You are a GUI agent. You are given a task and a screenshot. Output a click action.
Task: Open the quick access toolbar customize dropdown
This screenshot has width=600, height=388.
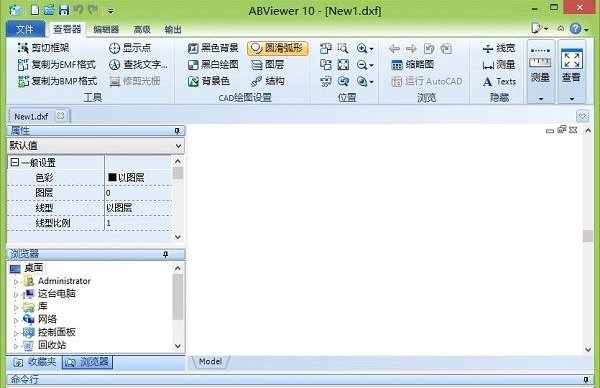pos(110,11)
